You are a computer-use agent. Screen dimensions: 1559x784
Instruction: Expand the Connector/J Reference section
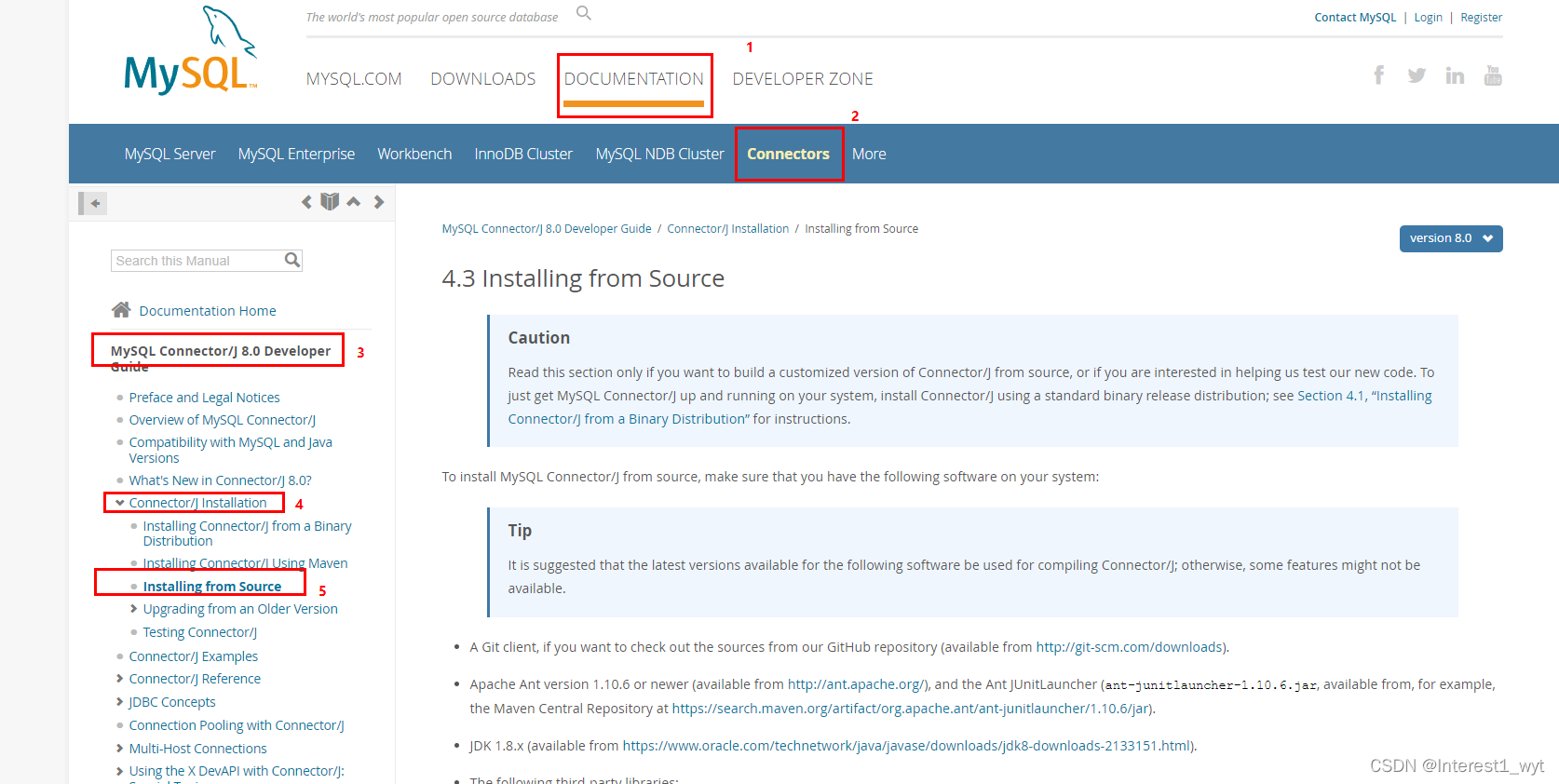(x=120, y=679)
